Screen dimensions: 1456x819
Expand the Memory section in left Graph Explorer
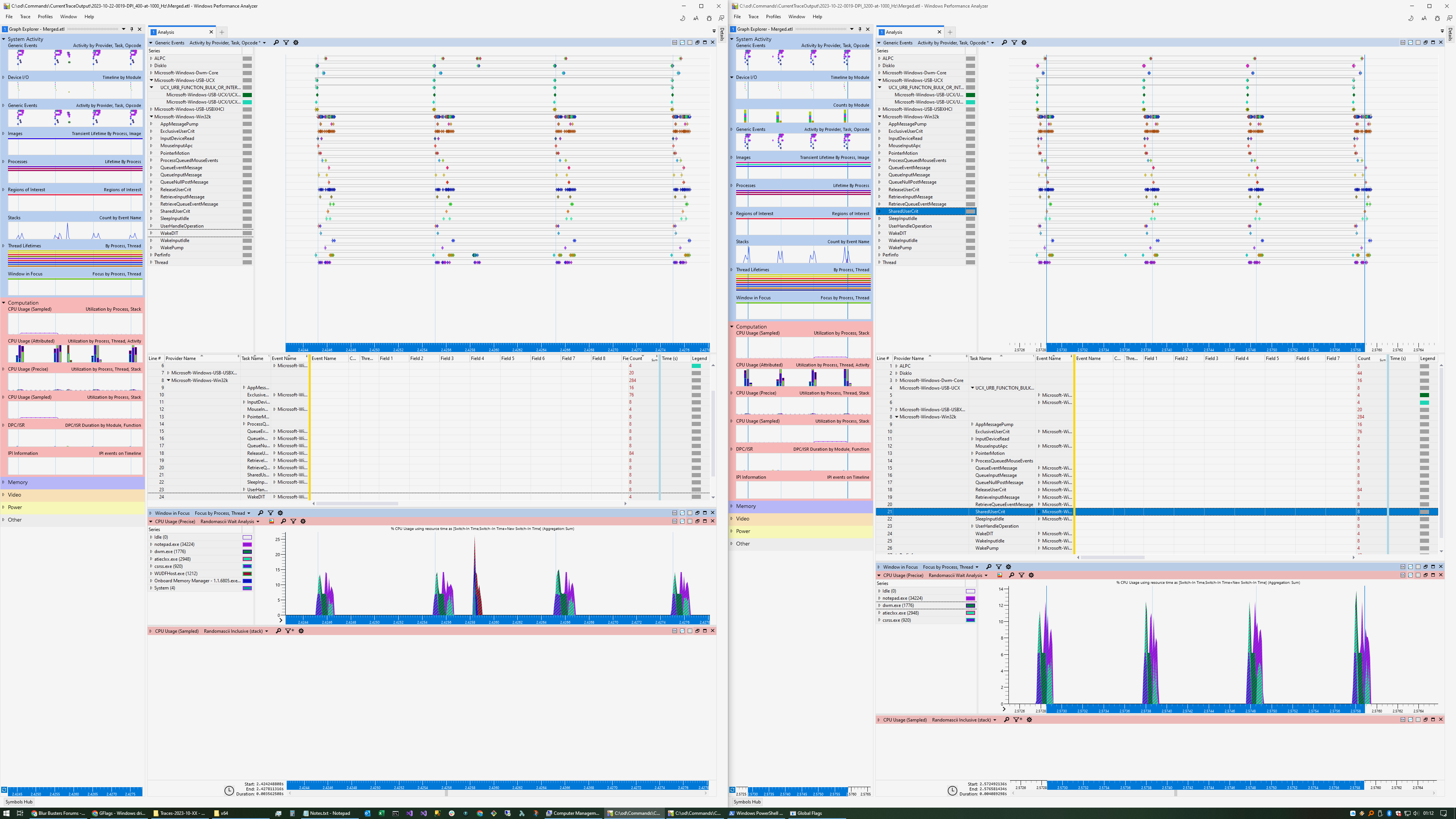pyautogui.click(x=3, y=482)
